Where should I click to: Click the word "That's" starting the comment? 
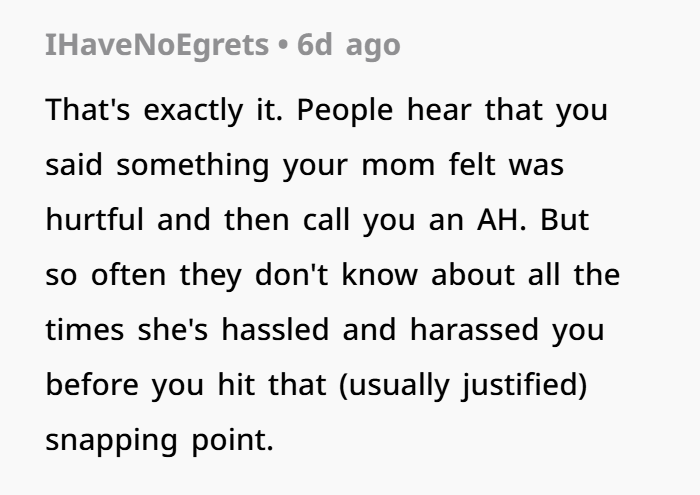pos(88,109)
